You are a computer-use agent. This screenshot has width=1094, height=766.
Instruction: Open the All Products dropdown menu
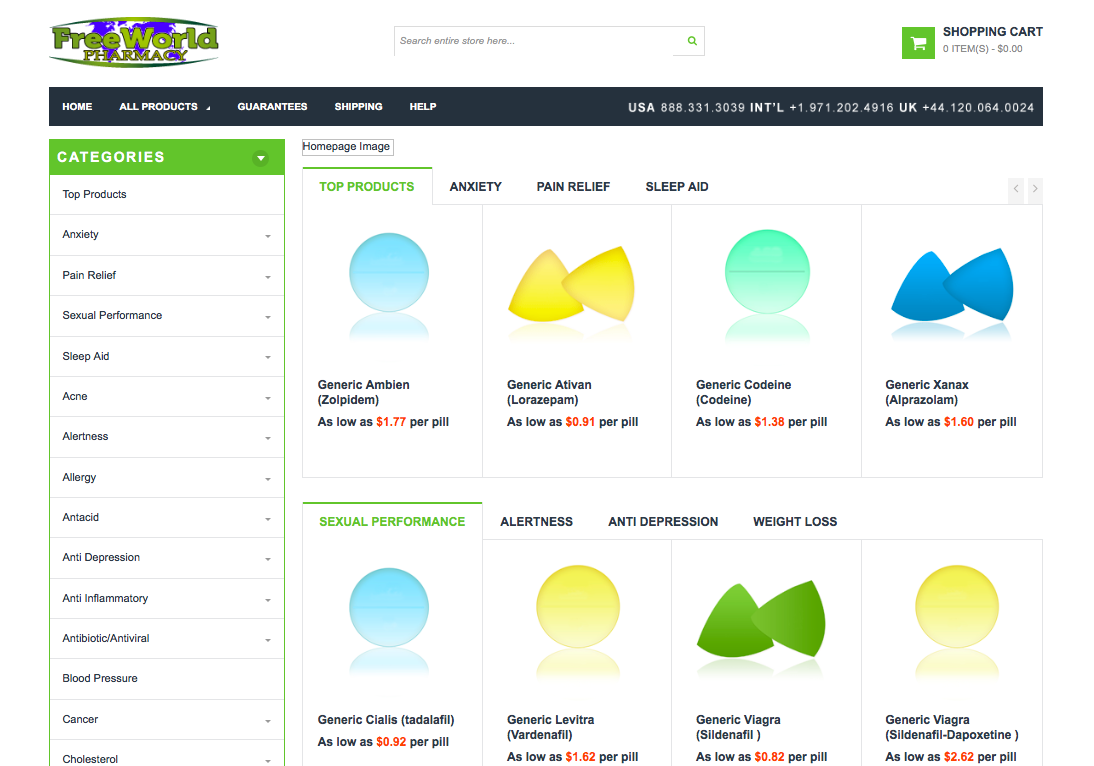165,107
